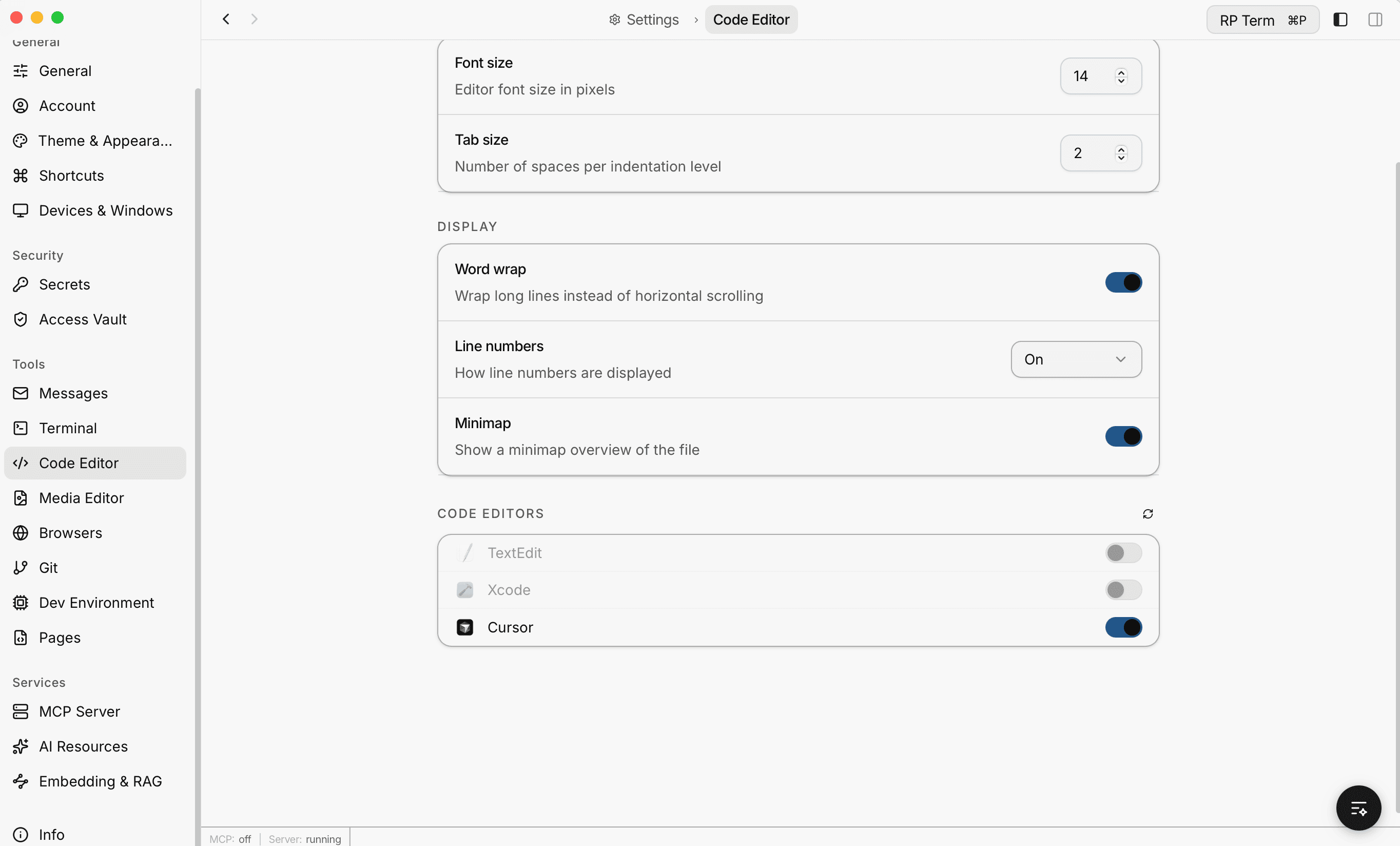Open the Secrets security settings
The height and width of the screenshot is (846, 1400).
[x=65, y=284]
